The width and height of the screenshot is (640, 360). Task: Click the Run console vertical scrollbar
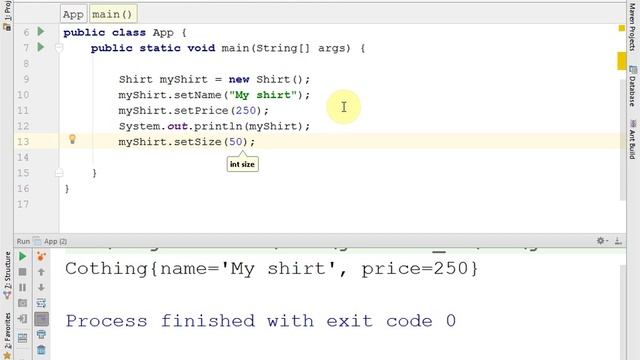click(x=622, y=312)
